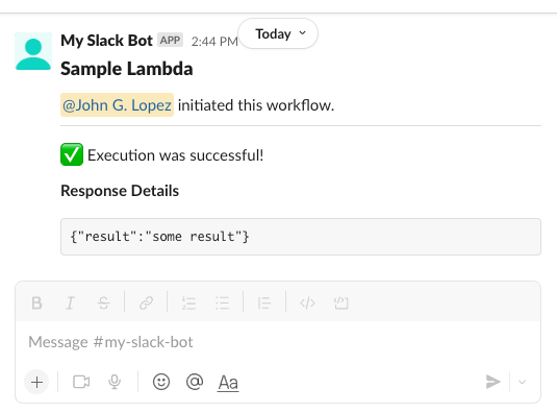Click the send message arrow
This screenshot has width=558, height=414.
[493, 382]
